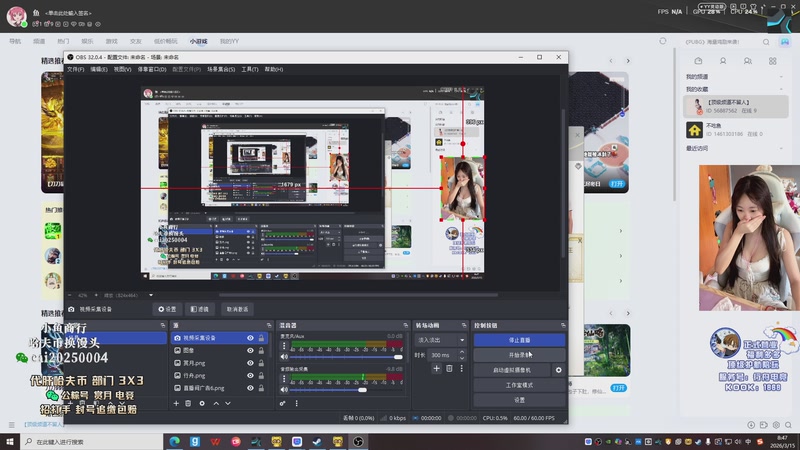Viewport: 800px width, 450px height.
Task: Click the remove source trash icon
Action: 189,403
